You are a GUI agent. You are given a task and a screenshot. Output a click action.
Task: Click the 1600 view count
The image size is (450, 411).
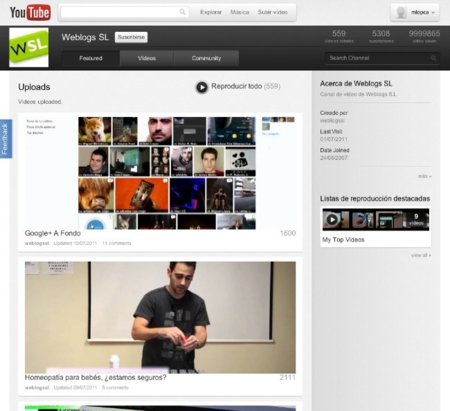click(288, 233)
